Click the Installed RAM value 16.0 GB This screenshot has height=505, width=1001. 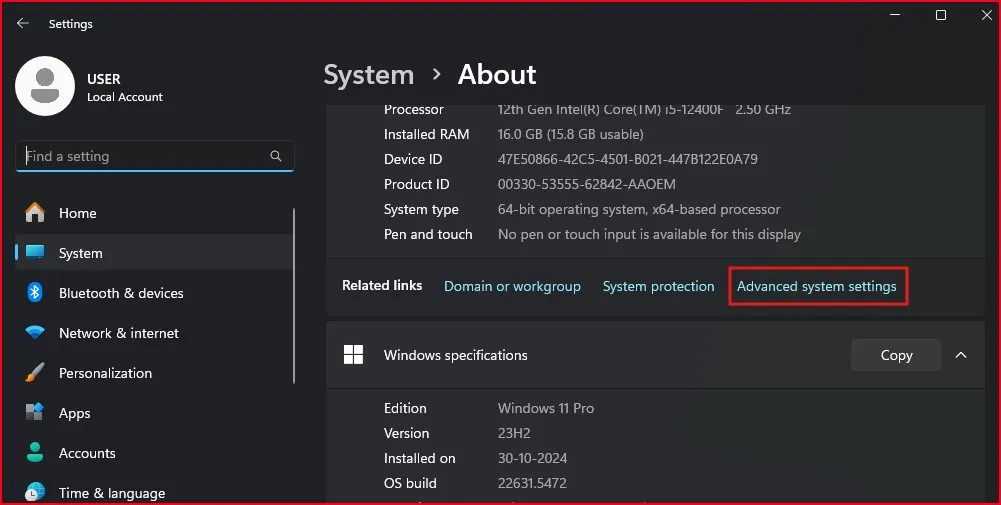tap(570, 134)
